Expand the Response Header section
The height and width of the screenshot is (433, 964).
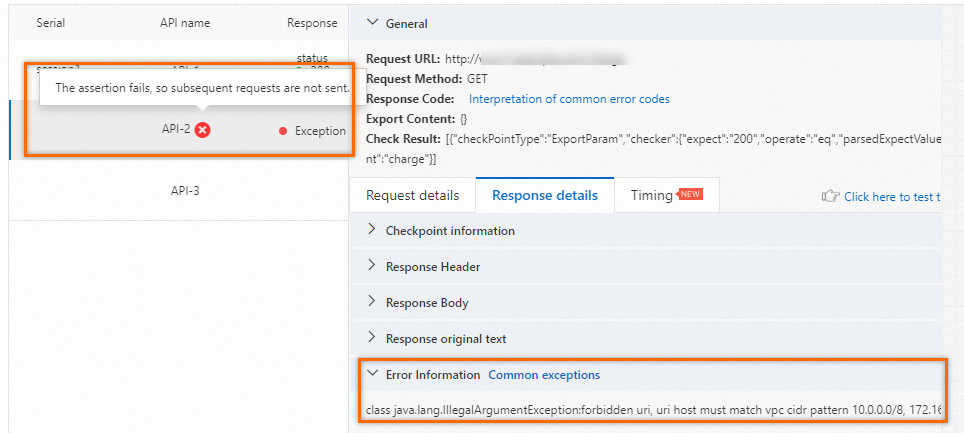(x=373, y=266)
